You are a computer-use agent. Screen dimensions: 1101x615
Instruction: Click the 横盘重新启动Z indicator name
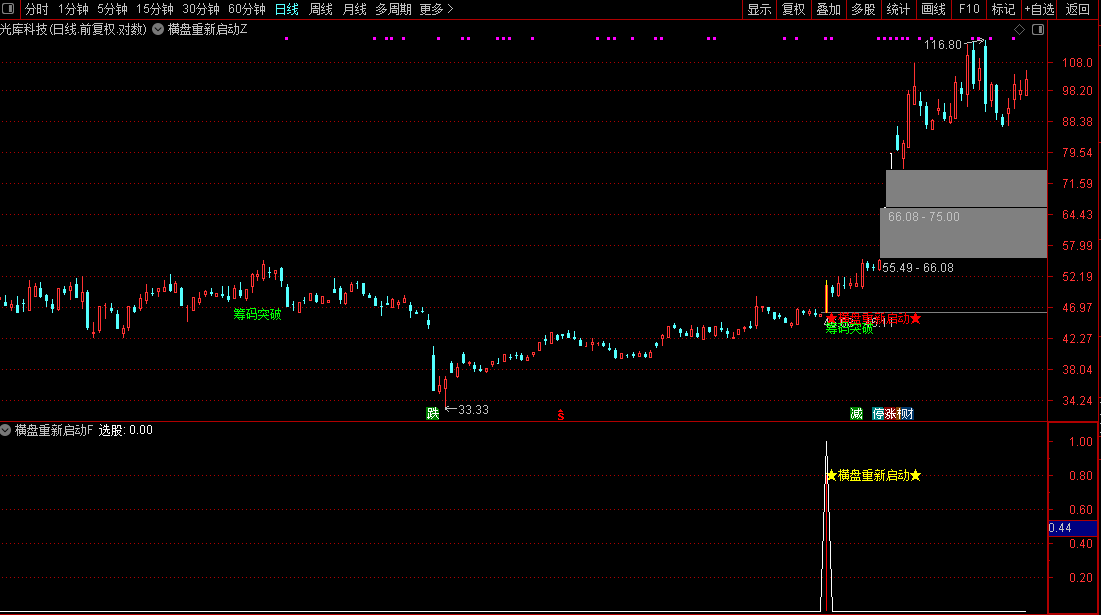[x=207, y=29]
